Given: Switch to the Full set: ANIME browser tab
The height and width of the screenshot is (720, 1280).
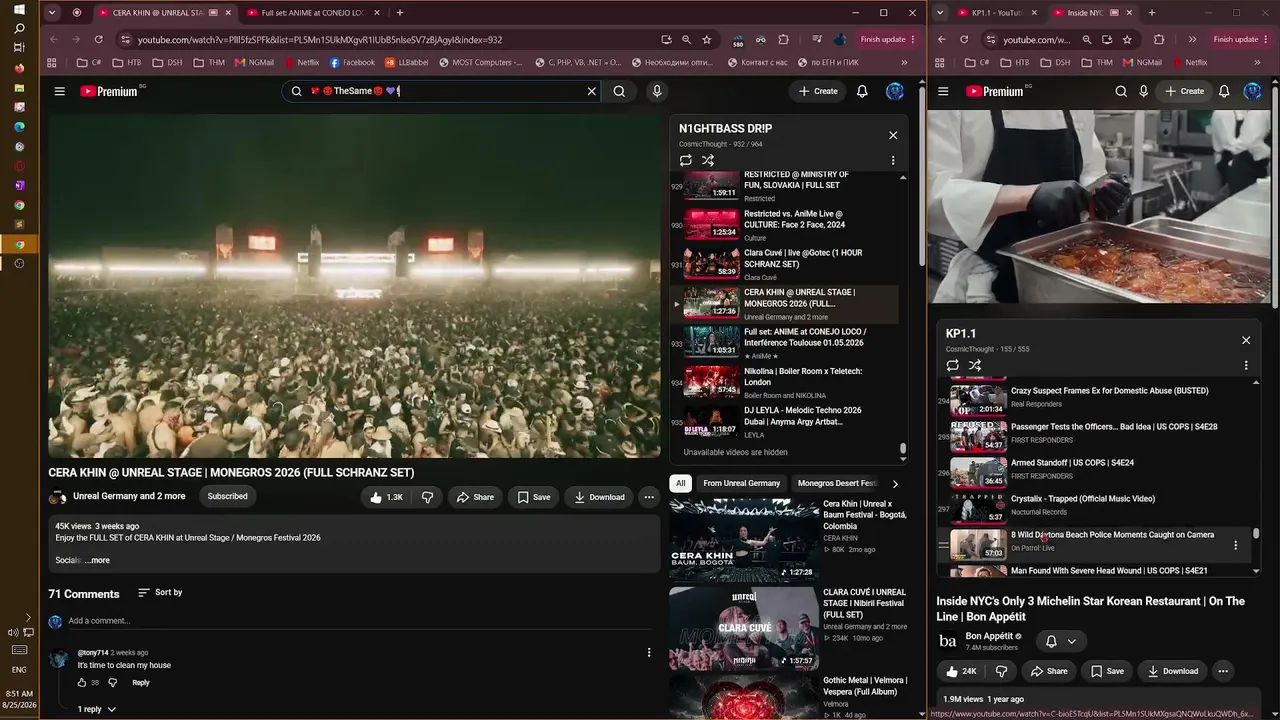Looking at the screenshot, I should [313, 13].
